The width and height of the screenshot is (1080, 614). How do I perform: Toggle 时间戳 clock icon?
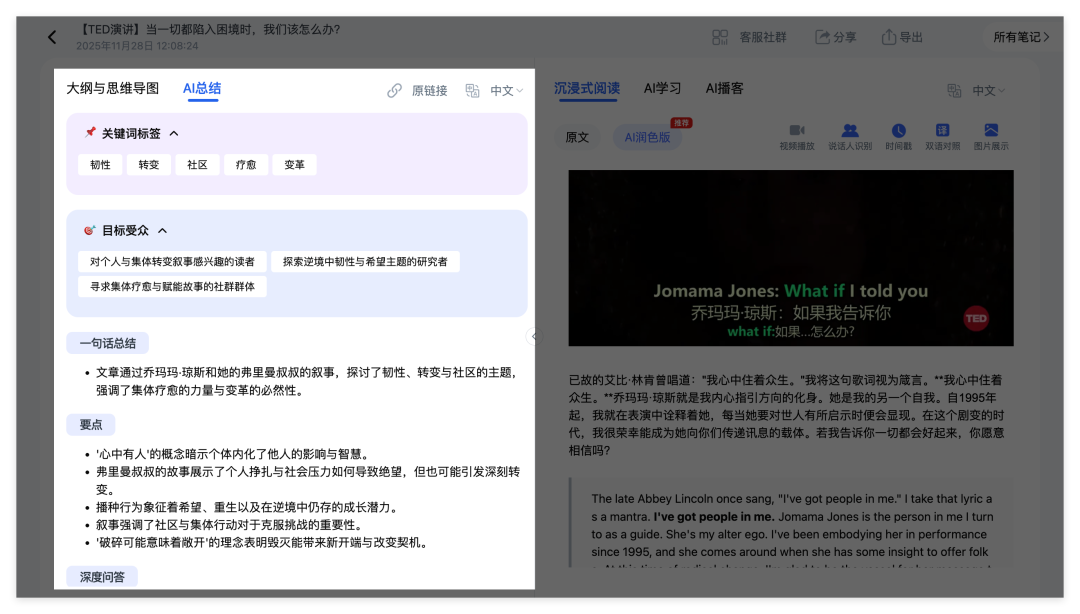[899, 130]
